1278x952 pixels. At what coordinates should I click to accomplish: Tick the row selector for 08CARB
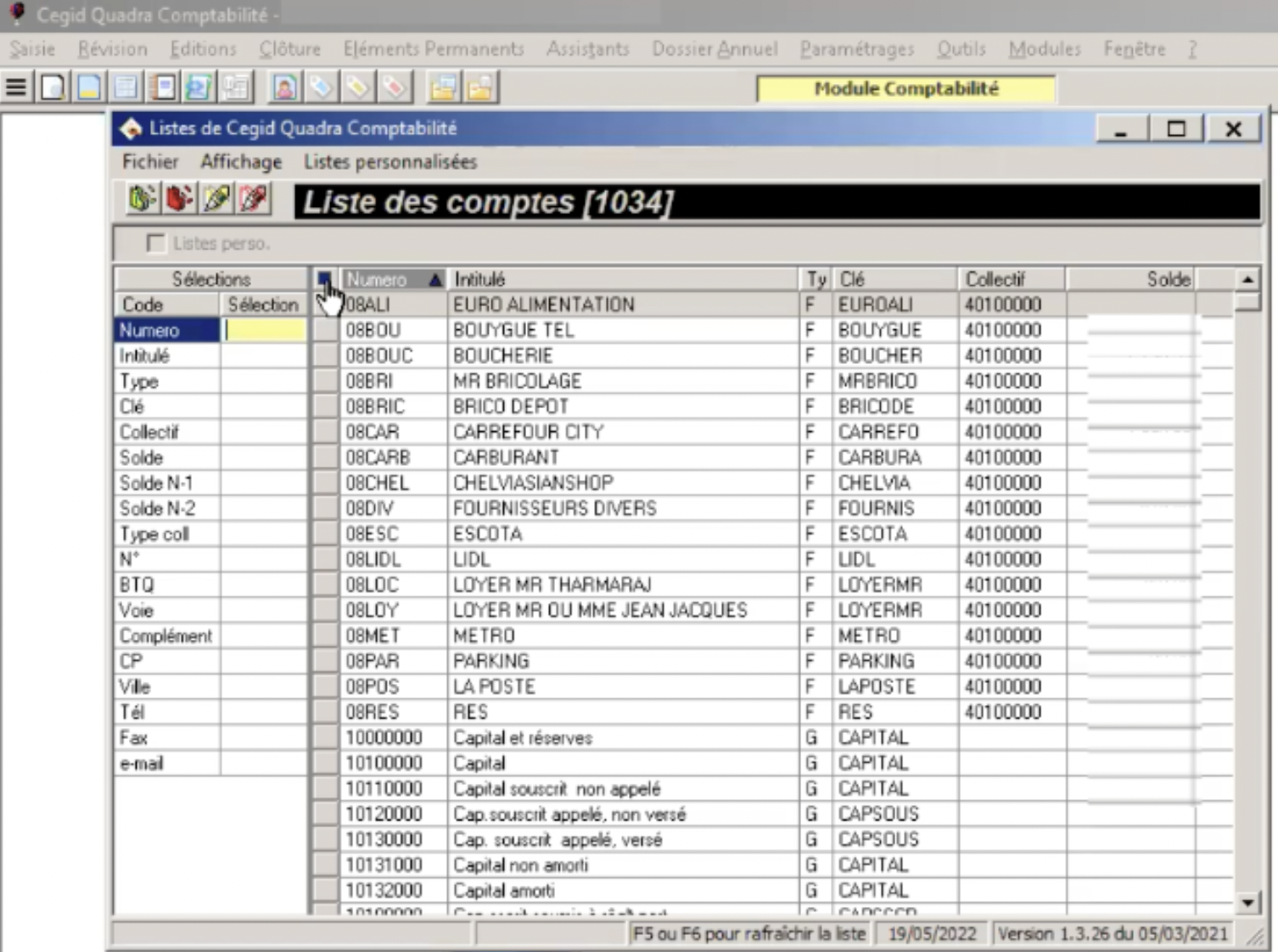(326, 457)
